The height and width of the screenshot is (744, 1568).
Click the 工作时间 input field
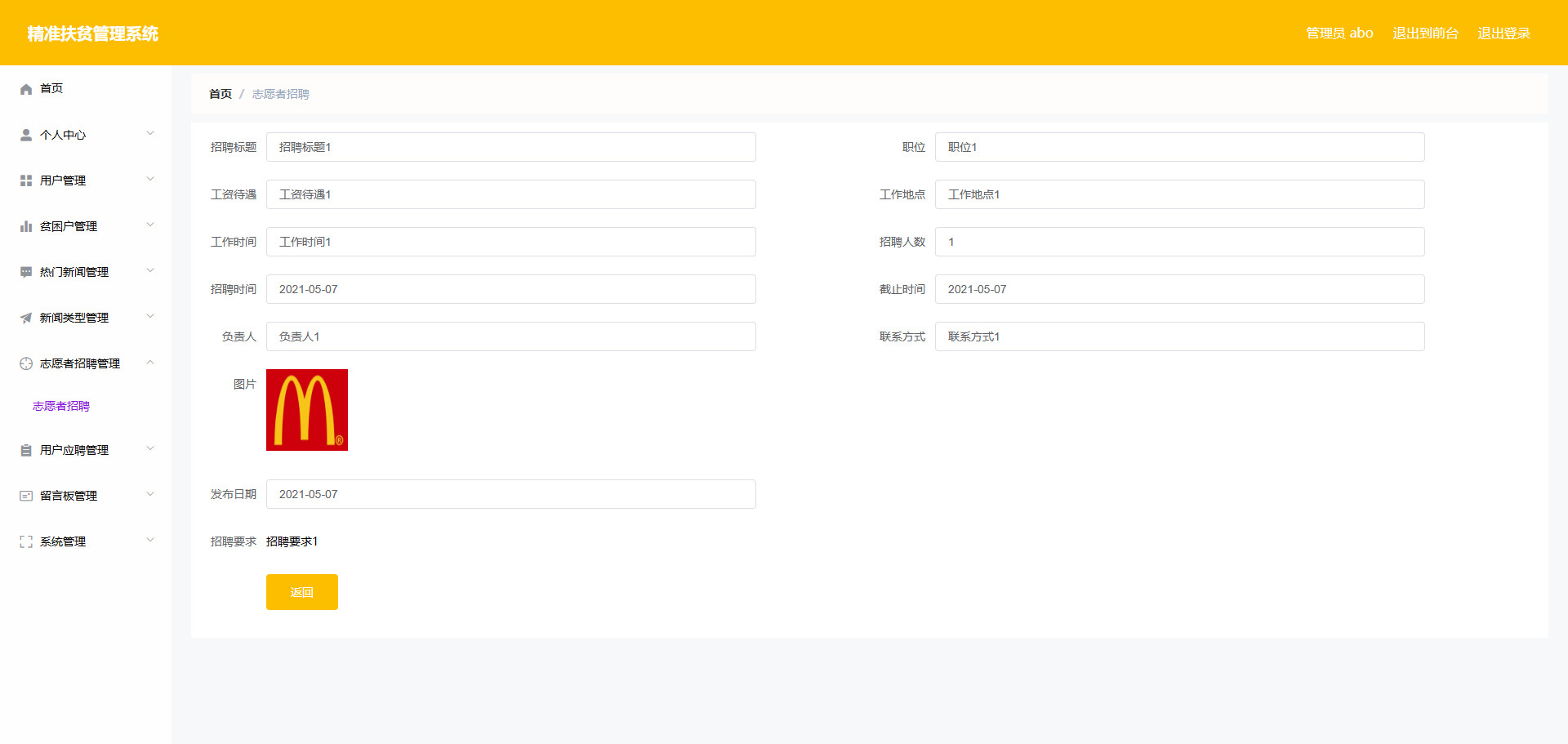tap(511, 242)
